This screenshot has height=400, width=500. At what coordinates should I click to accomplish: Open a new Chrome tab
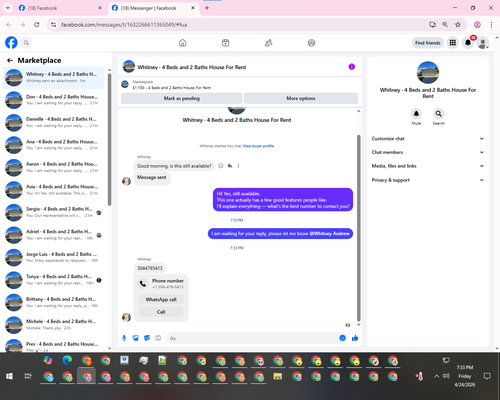point(207,8)
